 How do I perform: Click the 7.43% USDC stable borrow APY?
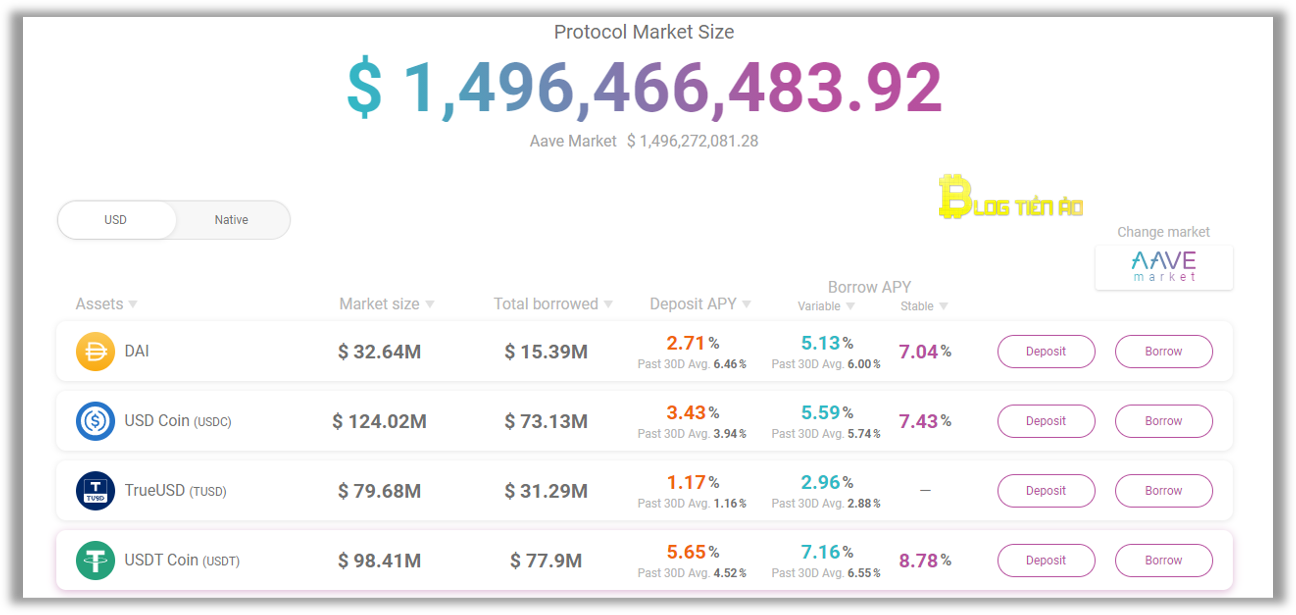click(925, 422)
